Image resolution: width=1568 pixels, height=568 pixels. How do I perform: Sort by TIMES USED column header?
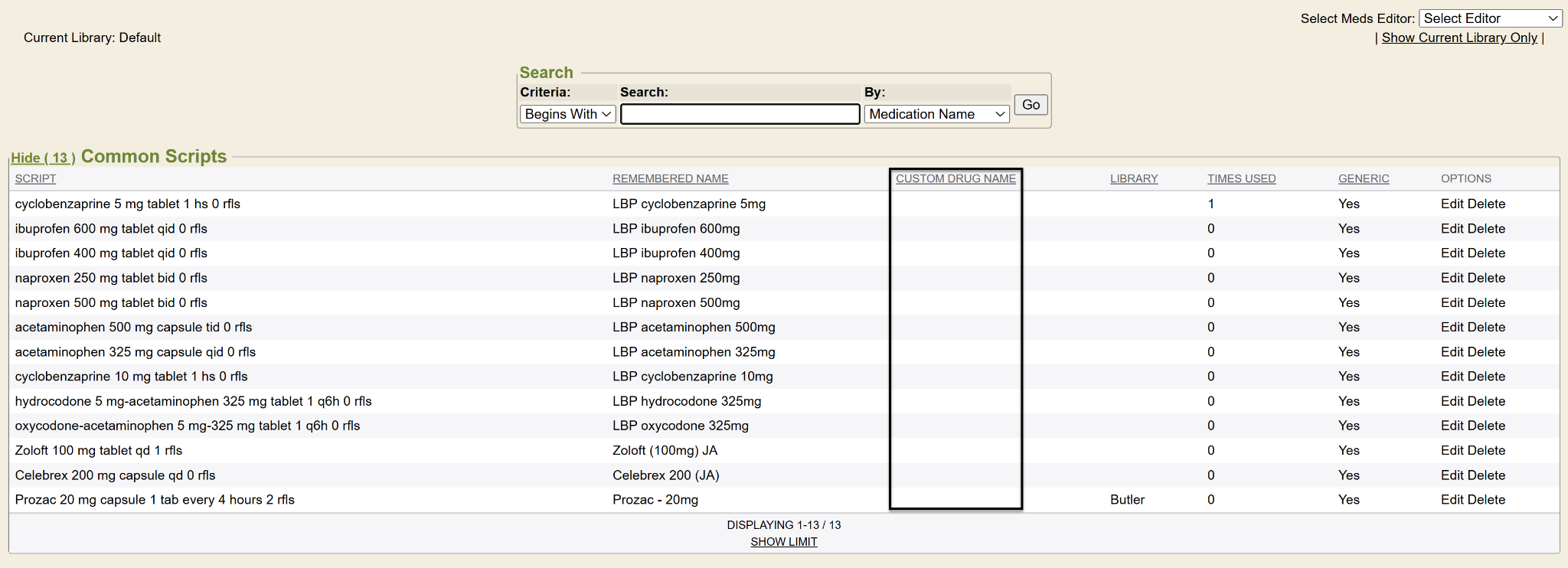tap(1241, 178)
